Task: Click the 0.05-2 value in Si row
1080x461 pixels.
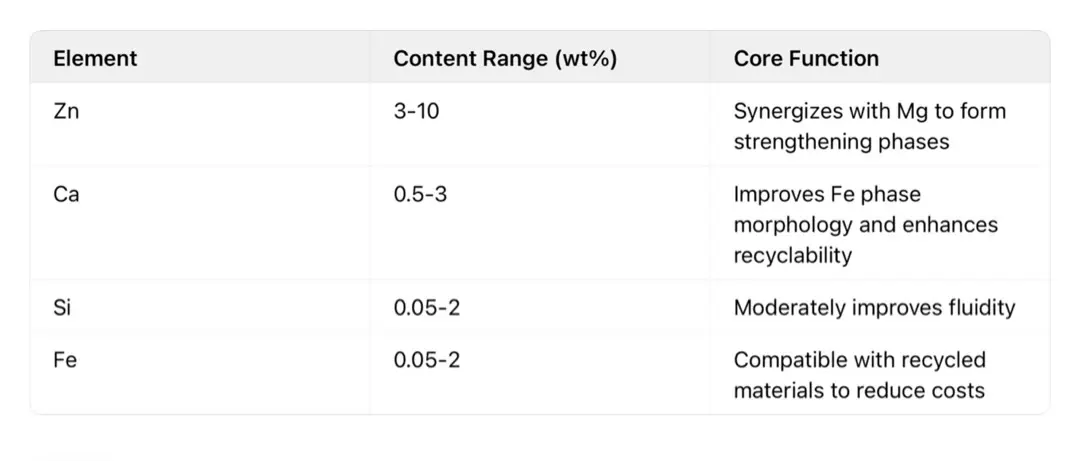Action: point(427,308)
